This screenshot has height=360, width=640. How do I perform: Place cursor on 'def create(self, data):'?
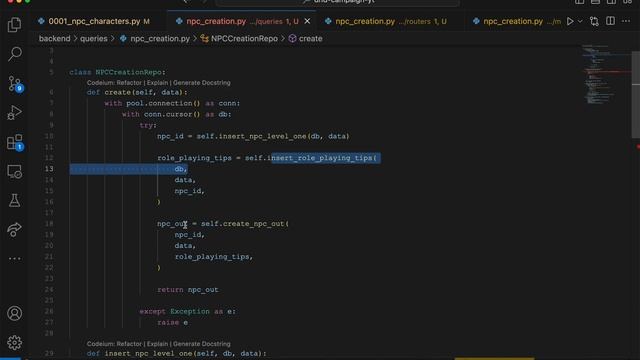(137, 92)
